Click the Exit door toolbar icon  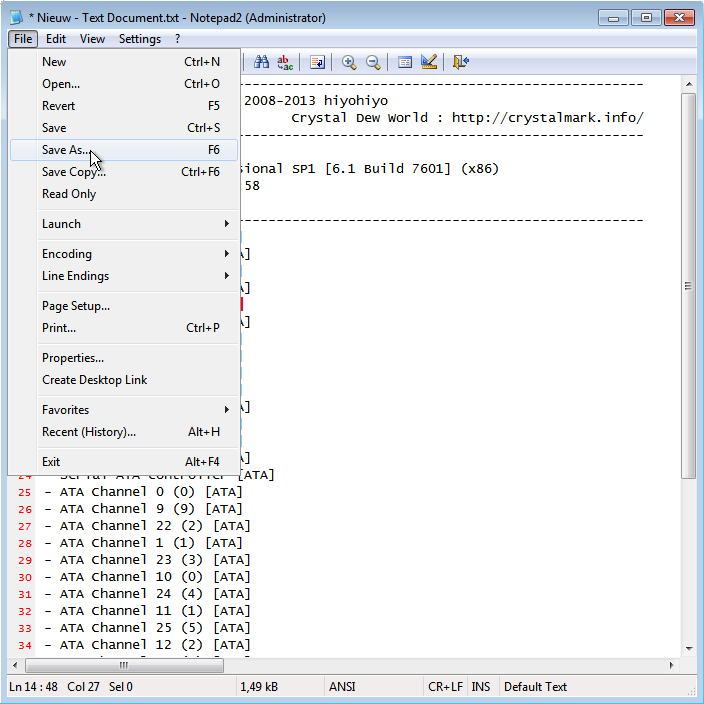tap(460, 62)
